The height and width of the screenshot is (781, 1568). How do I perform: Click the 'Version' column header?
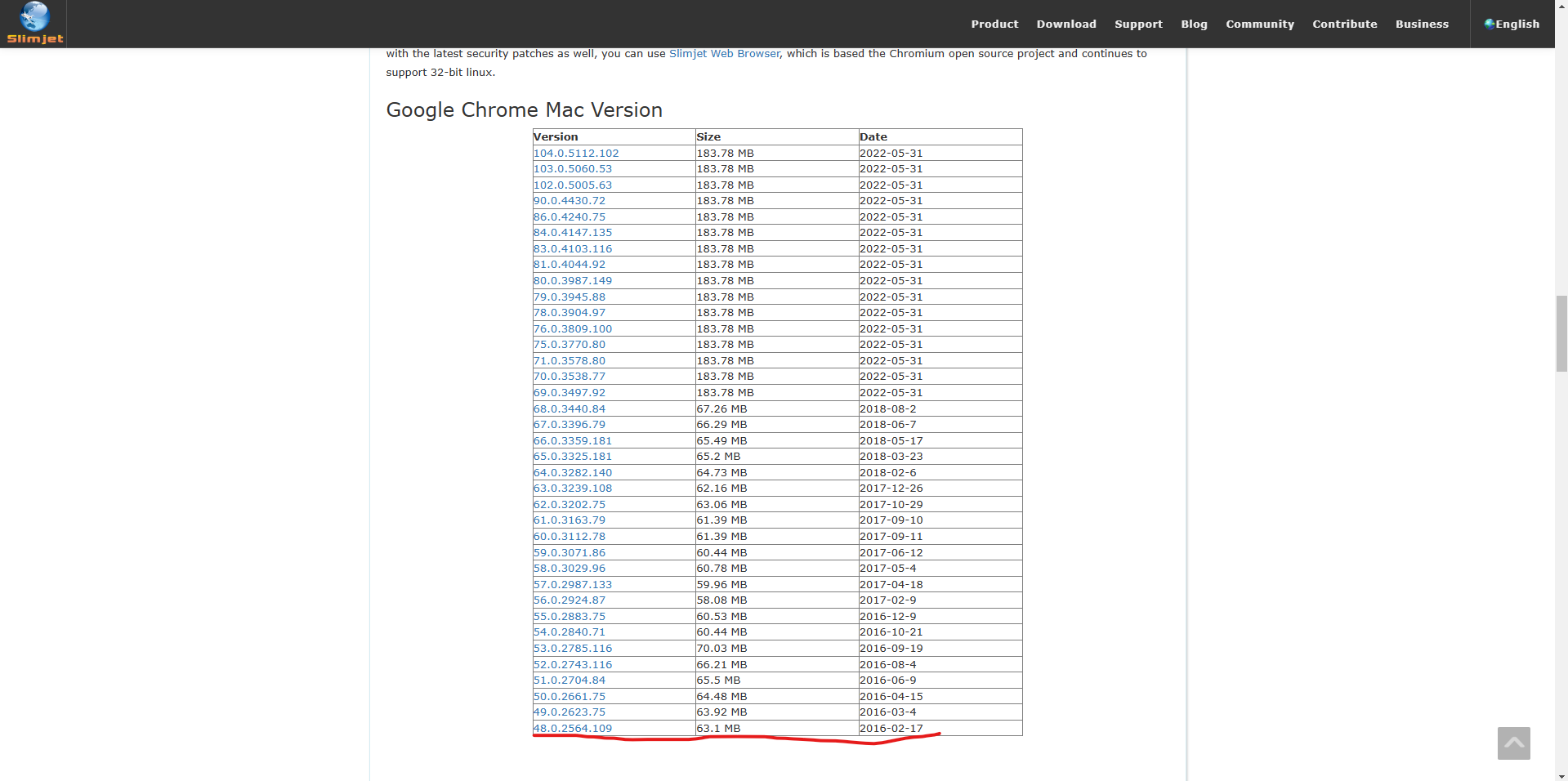[x=614, y=137]
